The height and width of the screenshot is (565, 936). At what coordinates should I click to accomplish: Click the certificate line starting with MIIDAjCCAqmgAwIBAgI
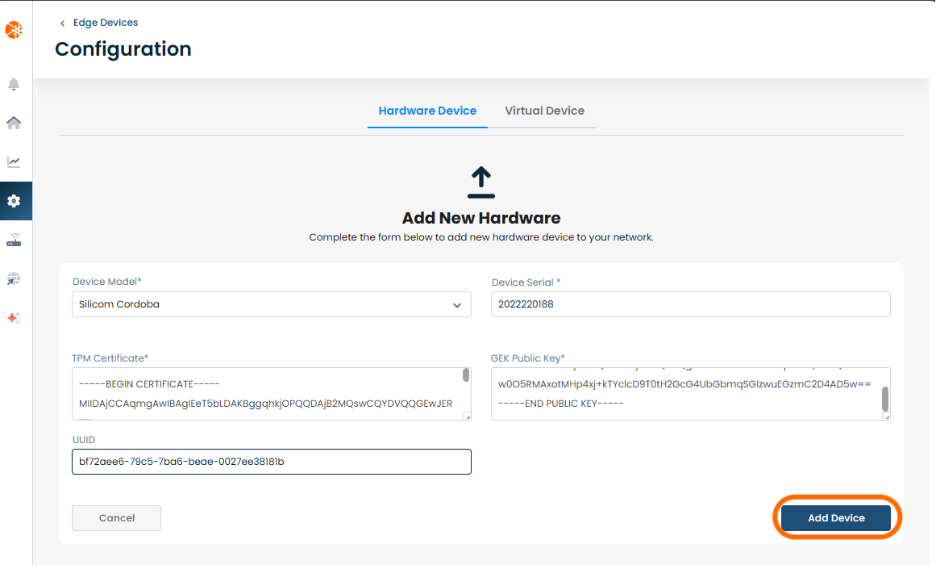(266, 404)
